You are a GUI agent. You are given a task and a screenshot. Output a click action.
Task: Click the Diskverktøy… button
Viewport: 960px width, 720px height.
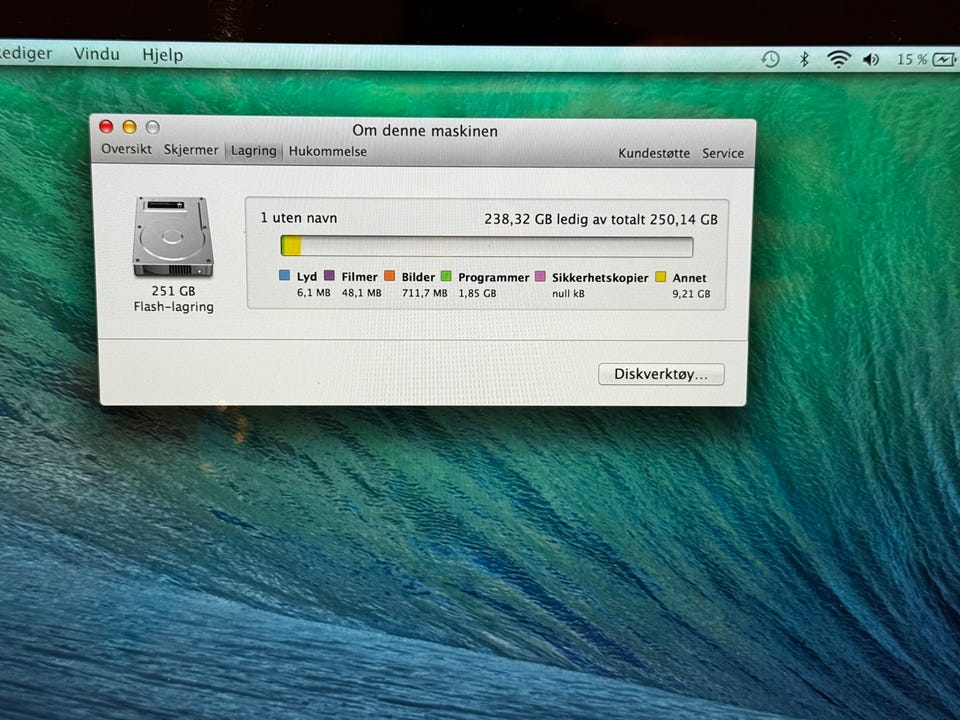(661, 374)
